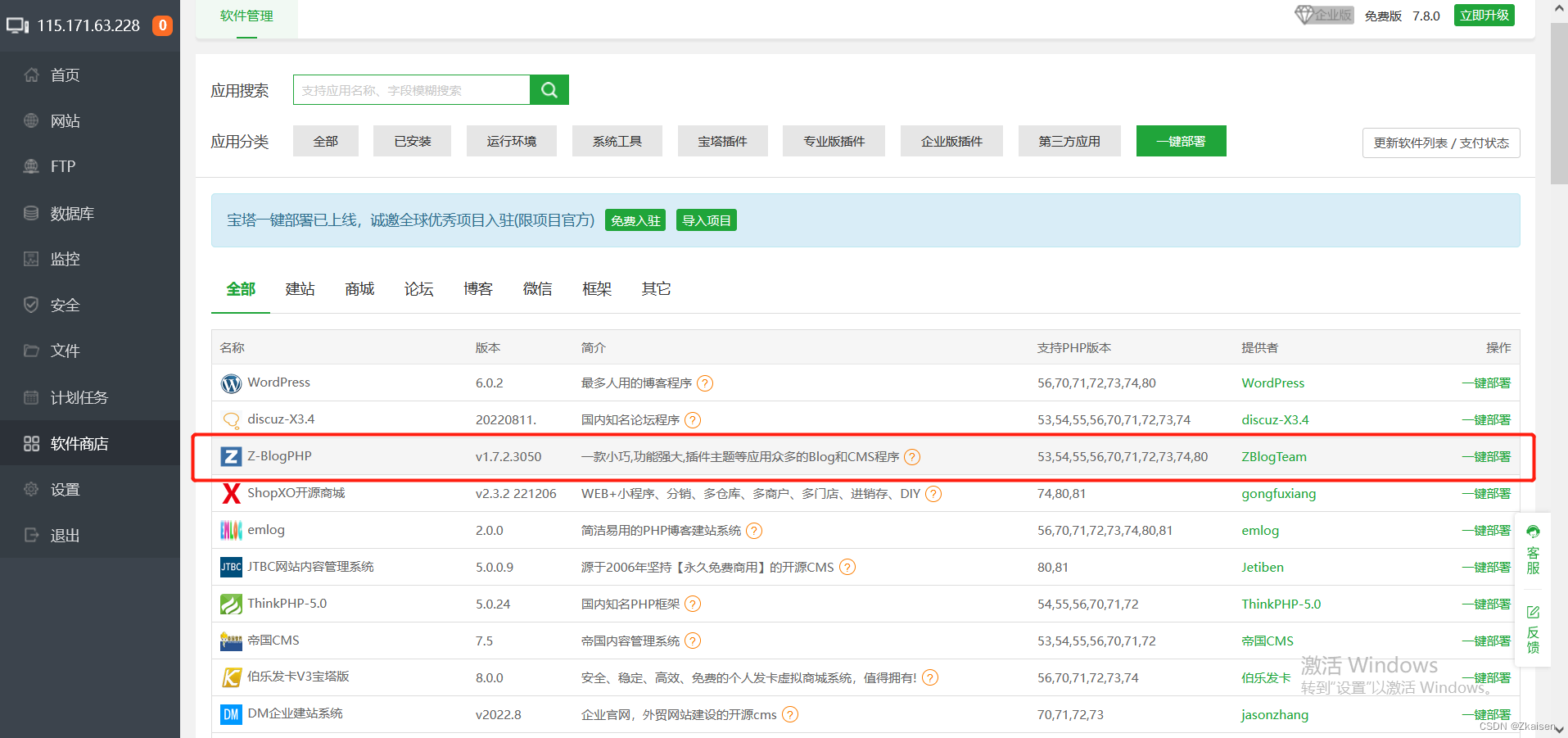Switch to the 其它 category tab
The height and width of the screenshot is (738, 1568).
pos(656,289)
